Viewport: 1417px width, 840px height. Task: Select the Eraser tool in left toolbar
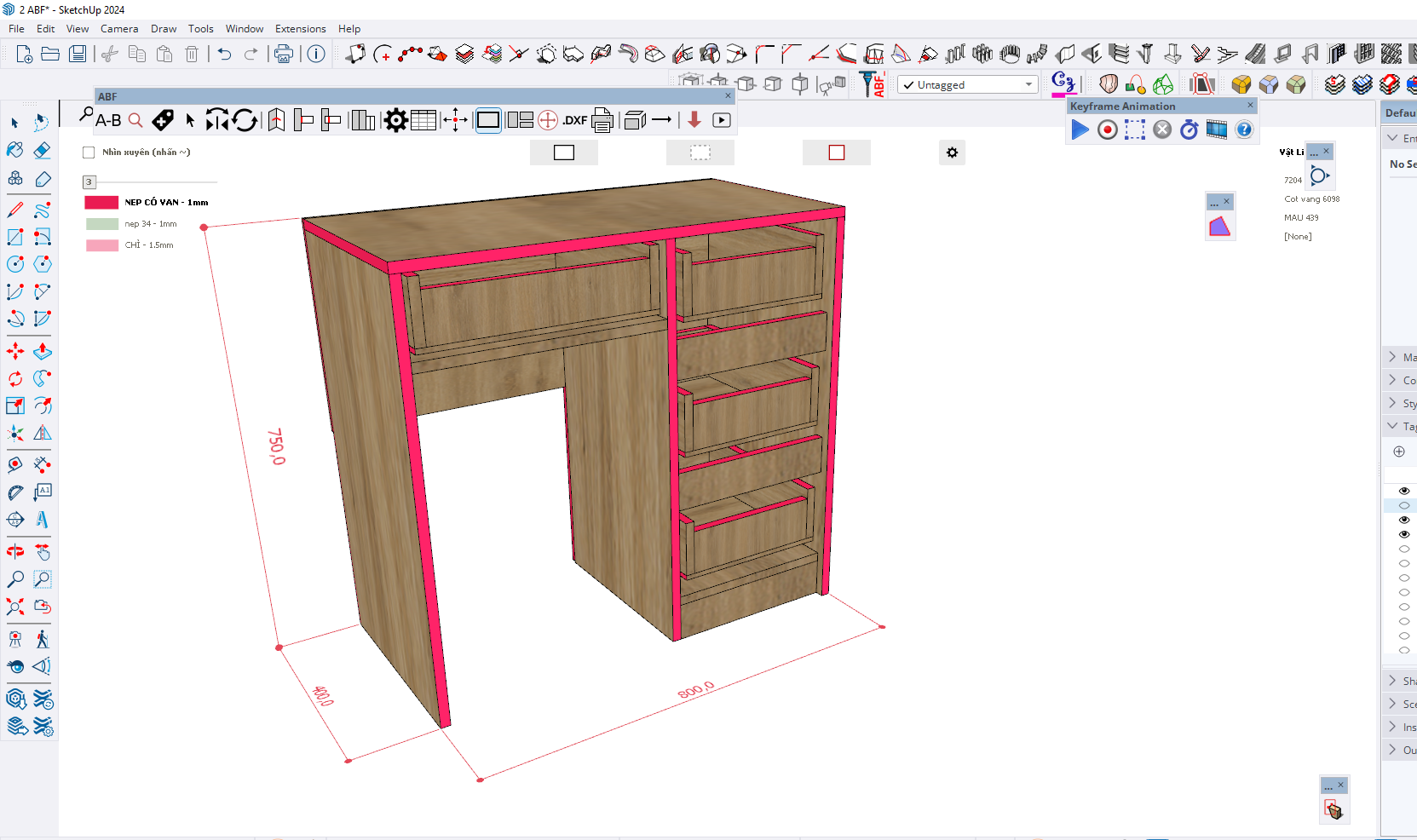(42, 151)
